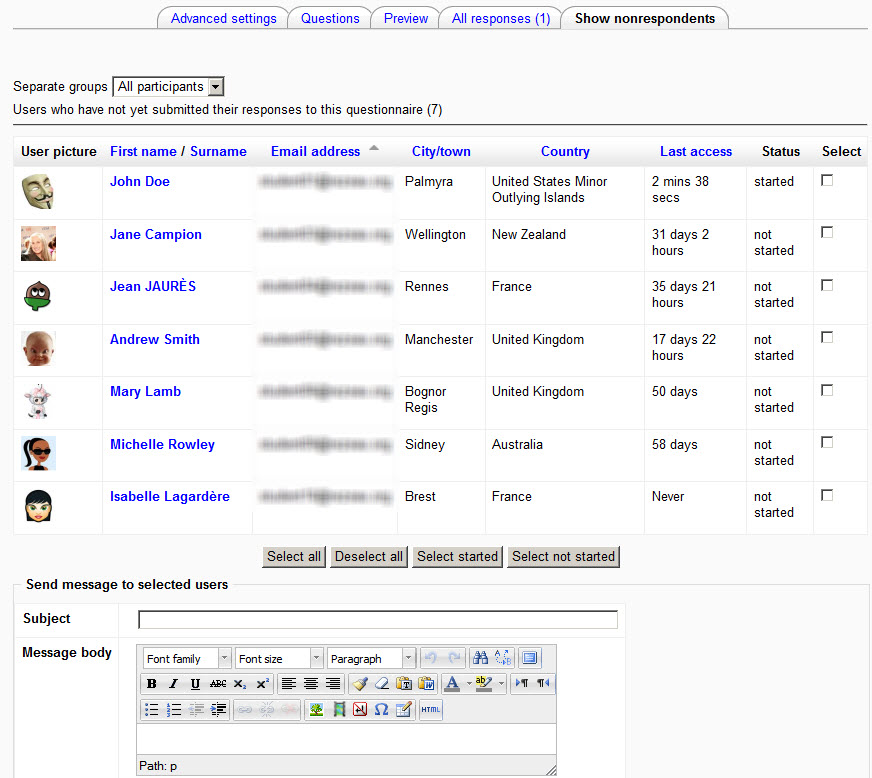Toggle fullscreen mode in editor
Viewport: 872px width, 778px height.
click(529, 658)
